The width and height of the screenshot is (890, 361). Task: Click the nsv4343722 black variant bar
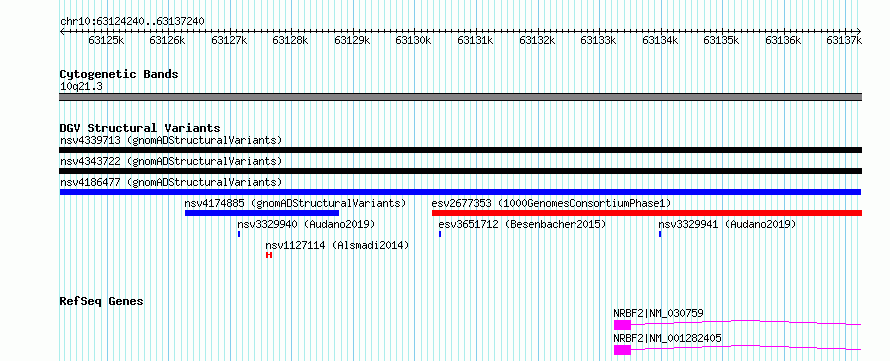click(x=460, y=171)
